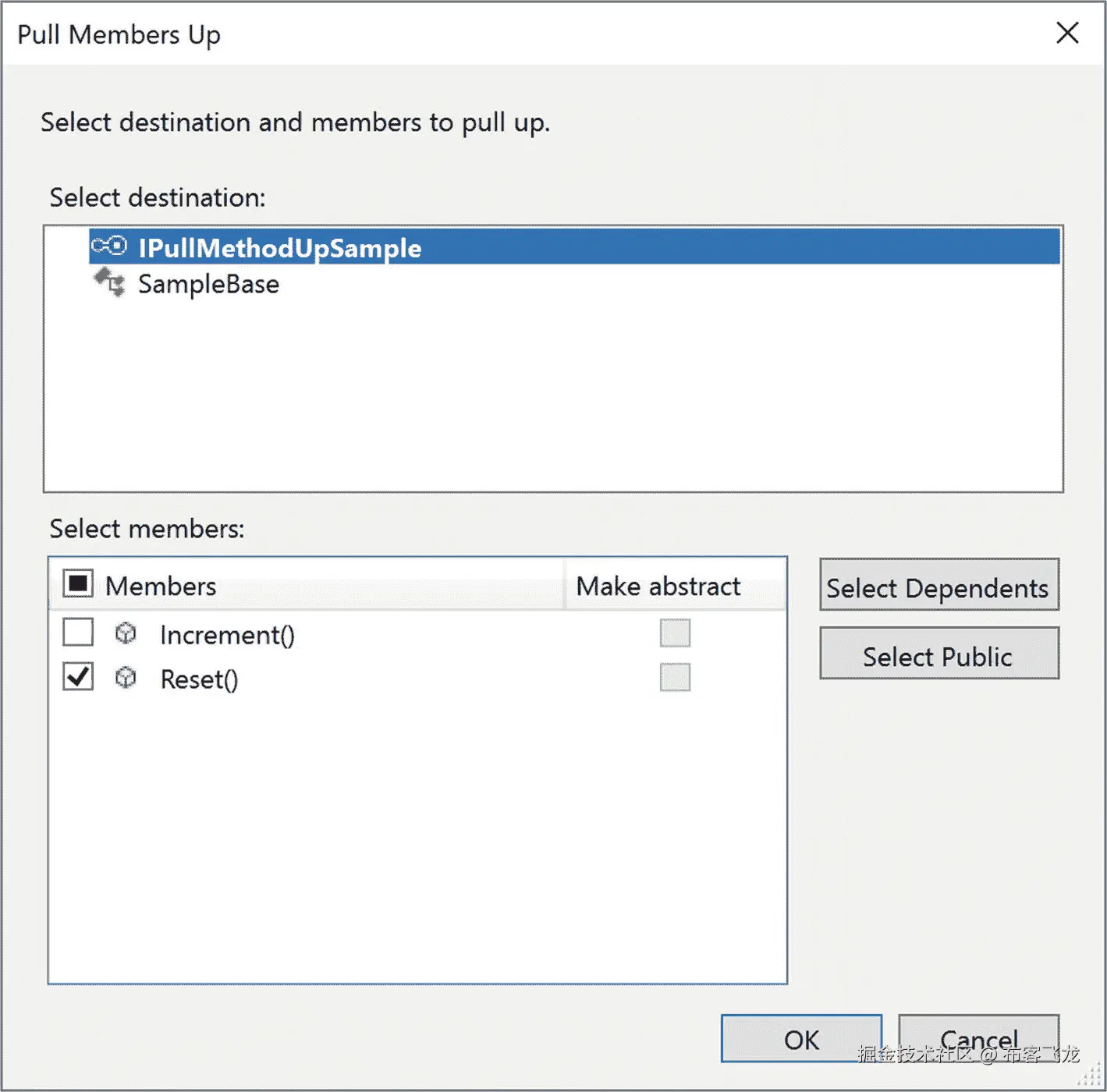Click the Members column header
Screen dimensions: 1107x1092
coord(161,586)
